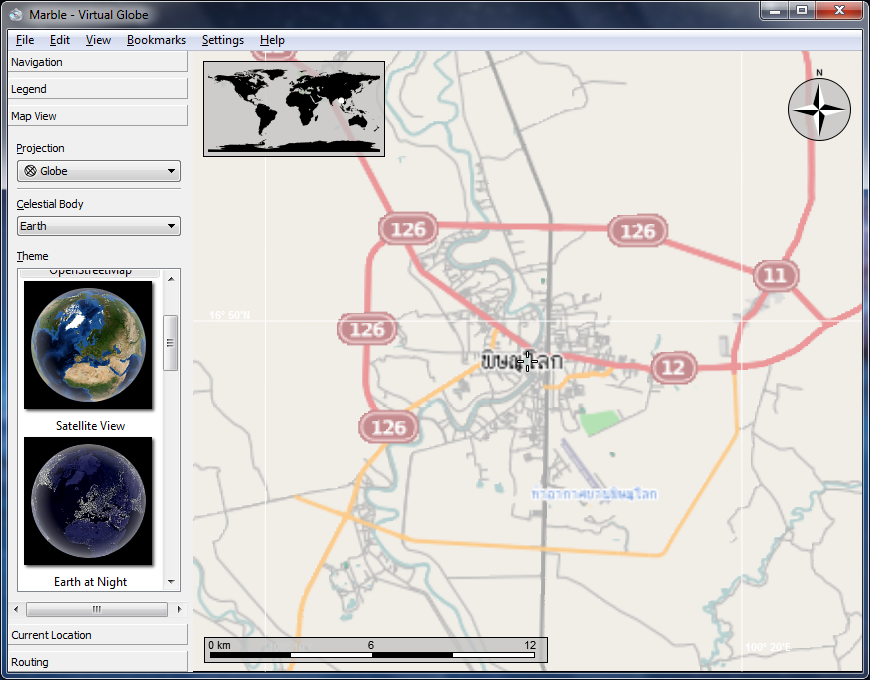Open the File menu
Image resolution: width=870 pixels, height=680 pixels.
25,40
